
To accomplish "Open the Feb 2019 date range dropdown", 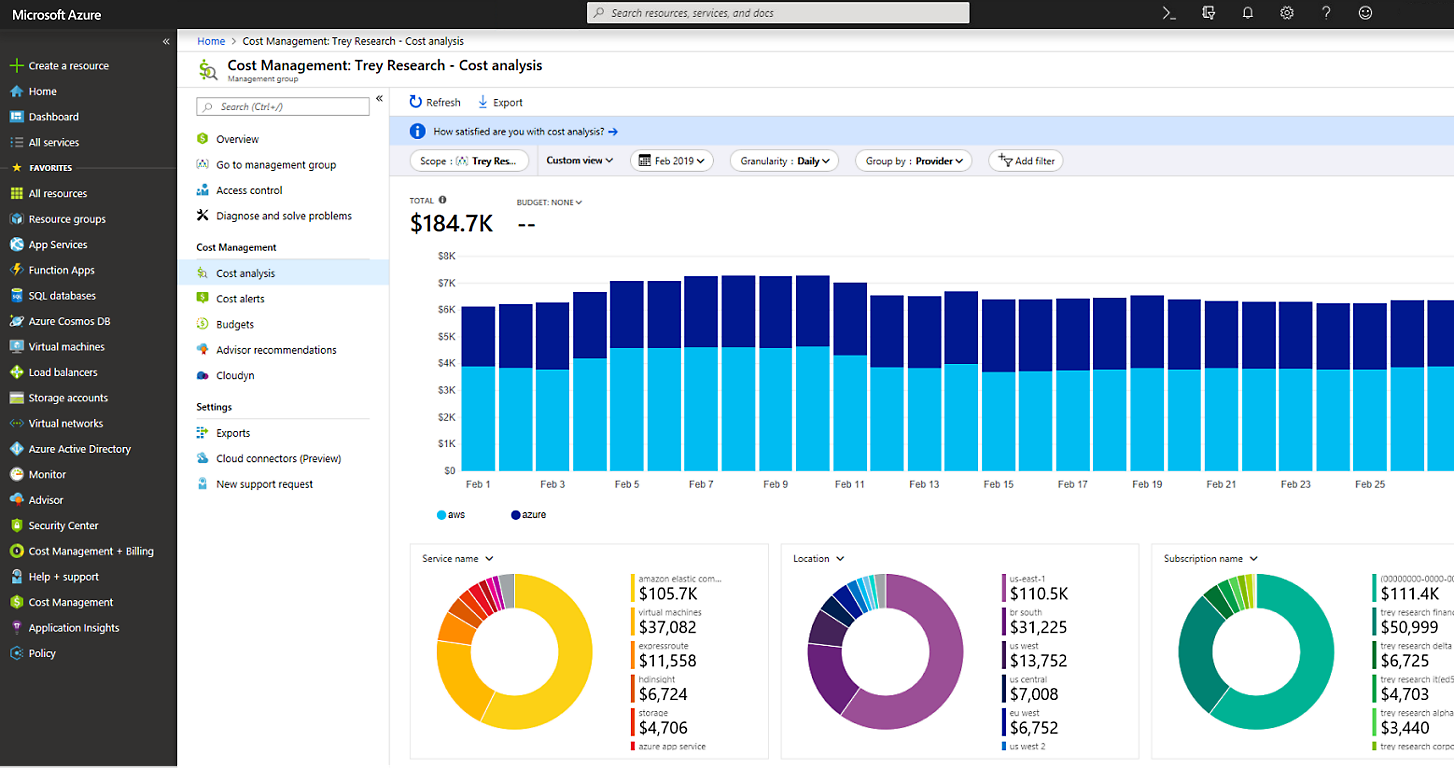I will pos(671,161).
